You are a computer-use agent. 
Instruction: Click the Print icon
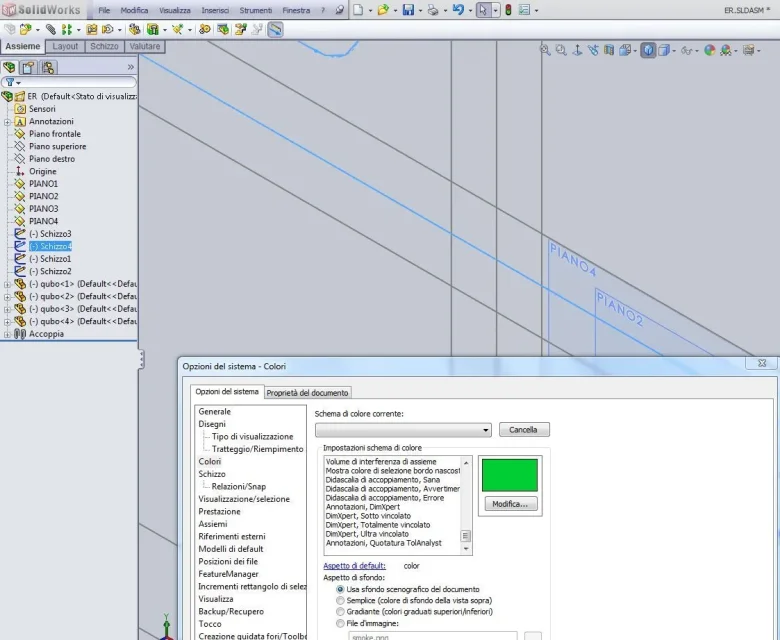[x=433, y=10]
